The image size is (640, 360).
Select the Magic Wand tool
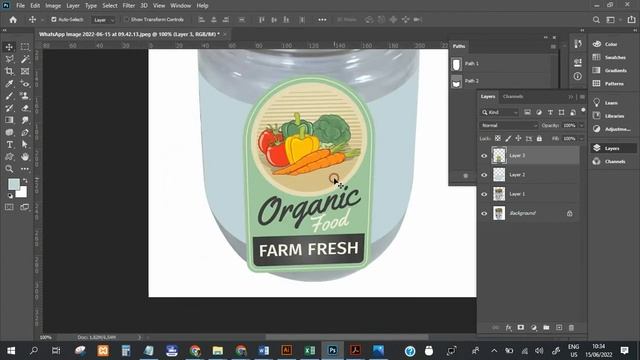[25, 59]
